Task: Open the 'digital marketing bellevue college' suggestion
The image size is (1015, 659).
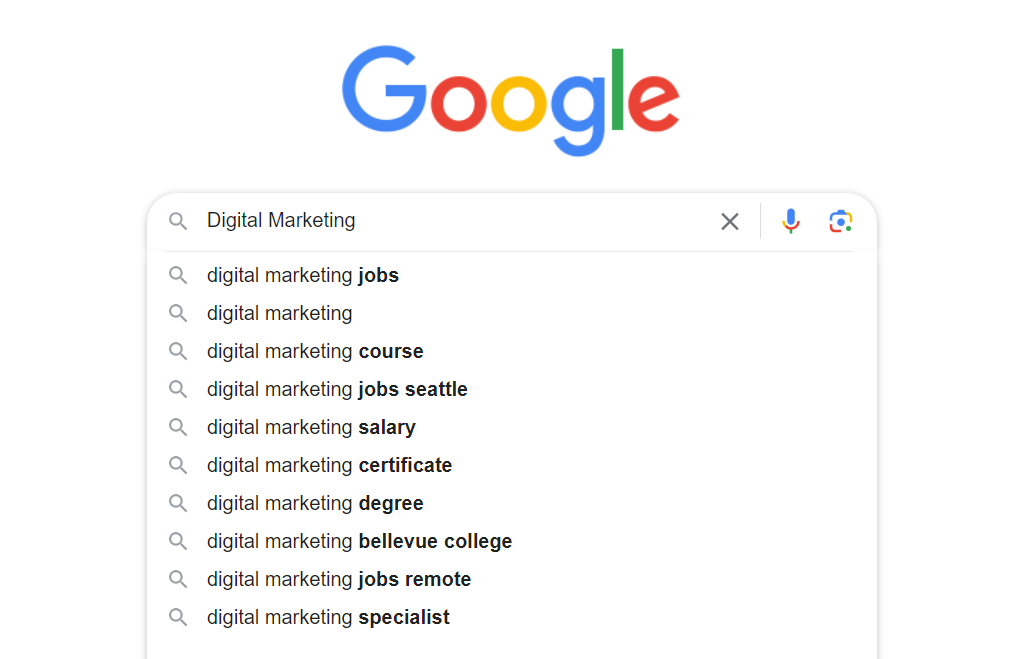Action: (x=359, y=541)
